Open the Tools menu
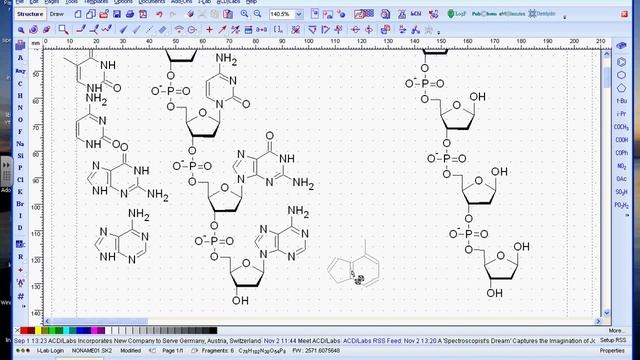Image resolution: width=640 pixels, height=360 pixels. click(x=71, y=2)
